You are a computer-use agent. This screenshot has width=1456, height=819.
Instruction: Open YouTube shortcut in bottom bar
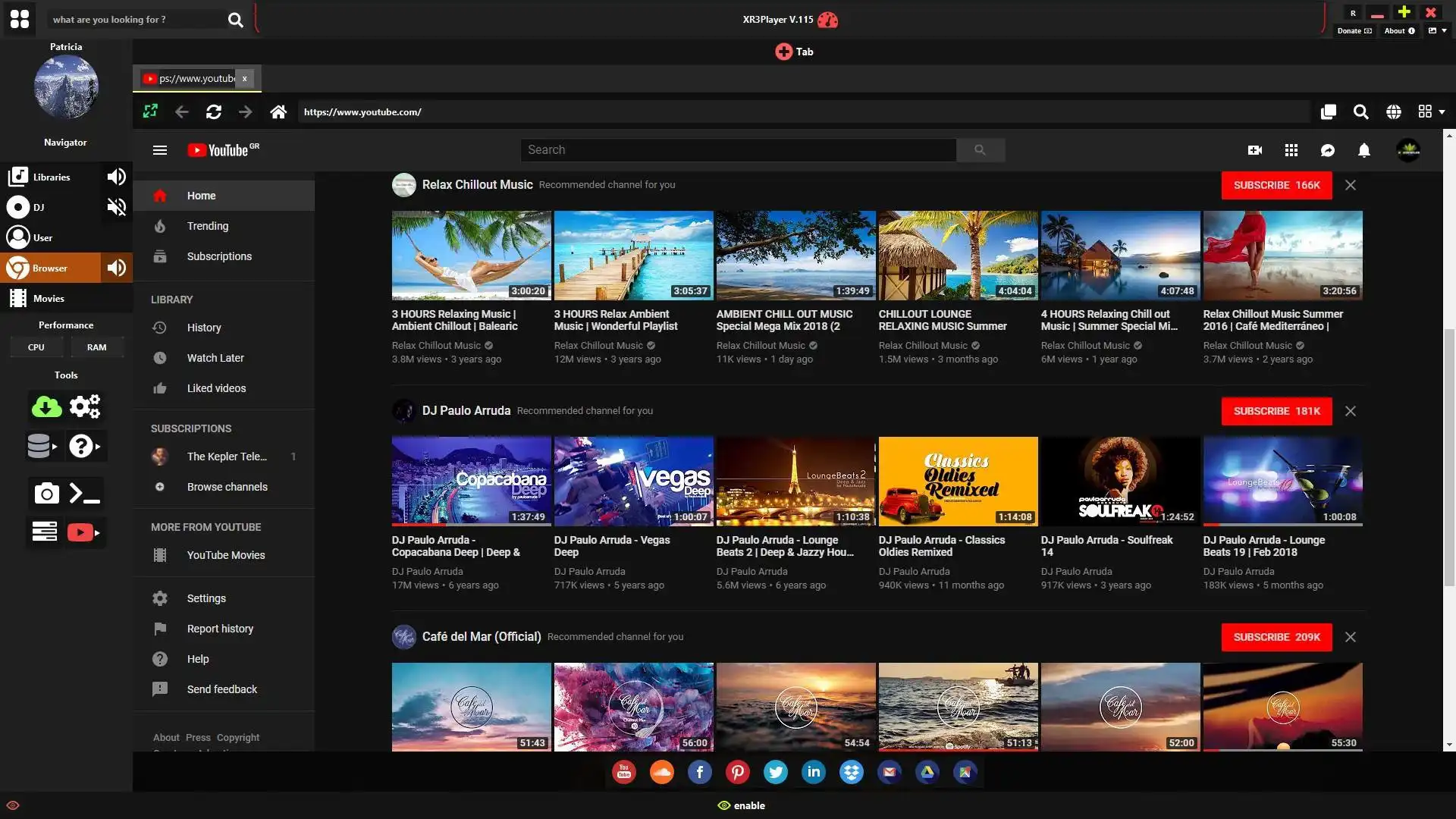tap(624, 772)
